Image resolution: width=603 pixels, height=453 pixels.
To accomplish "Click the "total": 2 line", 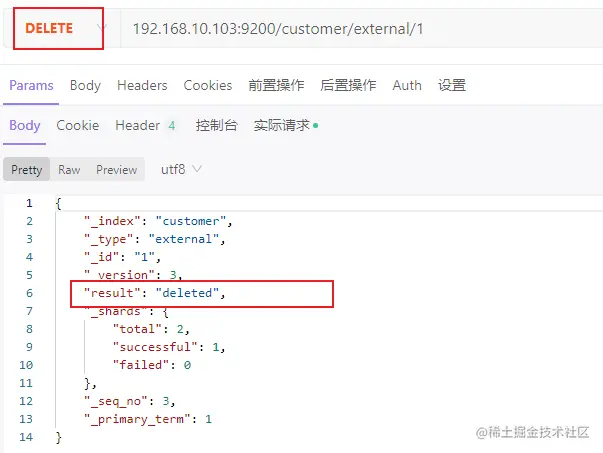I will point(151,329).
